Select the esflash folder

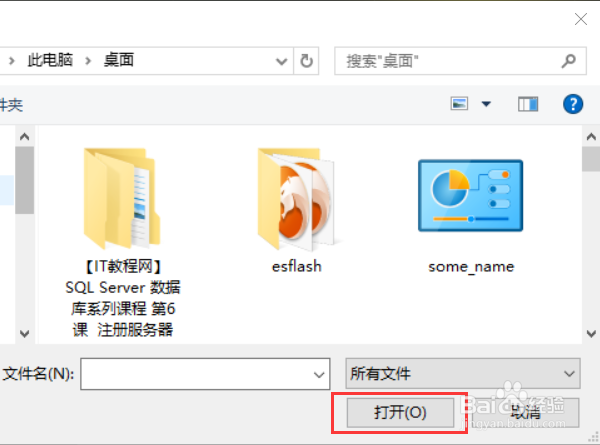click(296, 211)
